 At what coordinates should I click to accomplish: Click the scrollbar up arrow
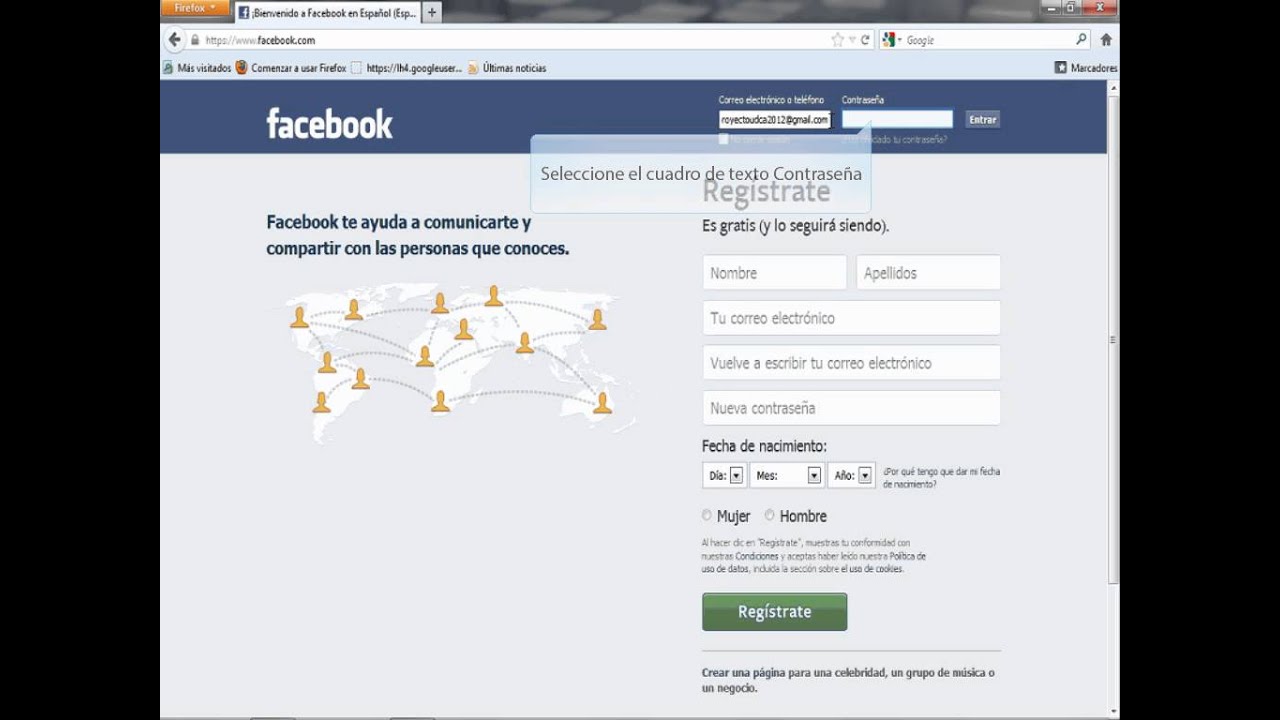tap(1113, 89)
